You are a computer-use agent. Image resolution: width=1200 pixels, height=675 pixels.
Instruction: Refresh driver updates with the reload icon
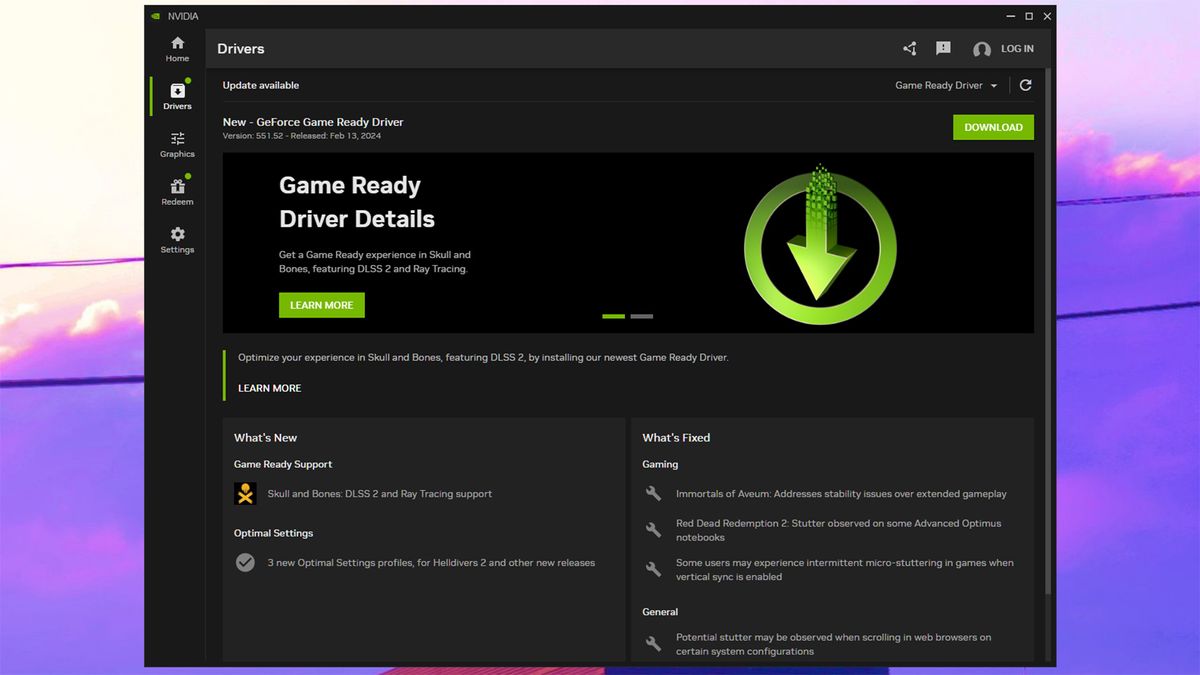(1025, 85)
